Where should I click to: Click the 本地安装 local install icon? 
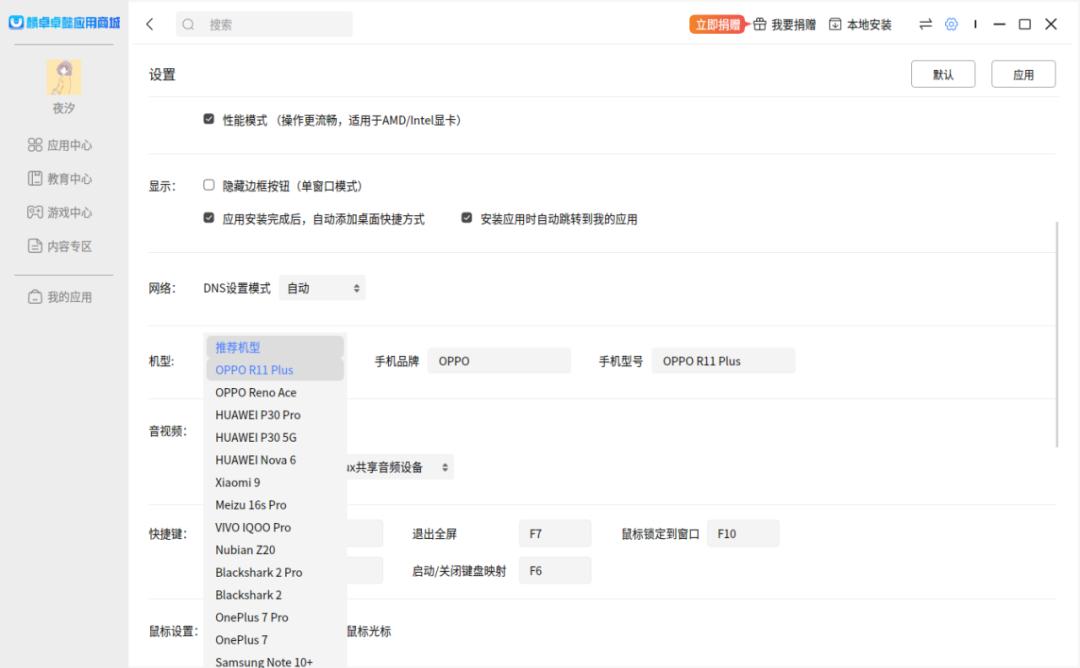833,23
